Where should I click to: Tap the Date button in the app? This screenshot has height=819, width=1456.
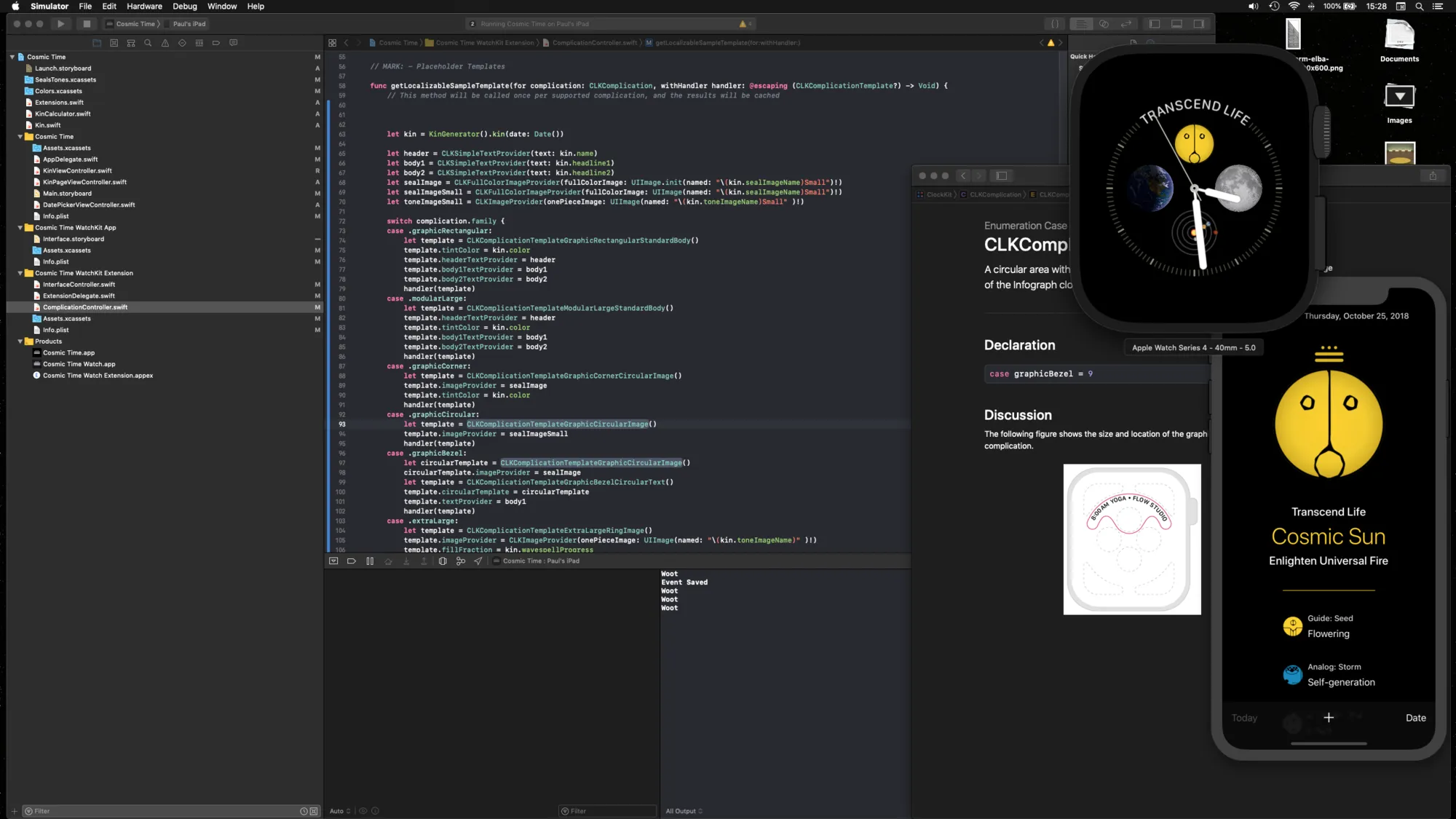click(x=1415, y=718)
